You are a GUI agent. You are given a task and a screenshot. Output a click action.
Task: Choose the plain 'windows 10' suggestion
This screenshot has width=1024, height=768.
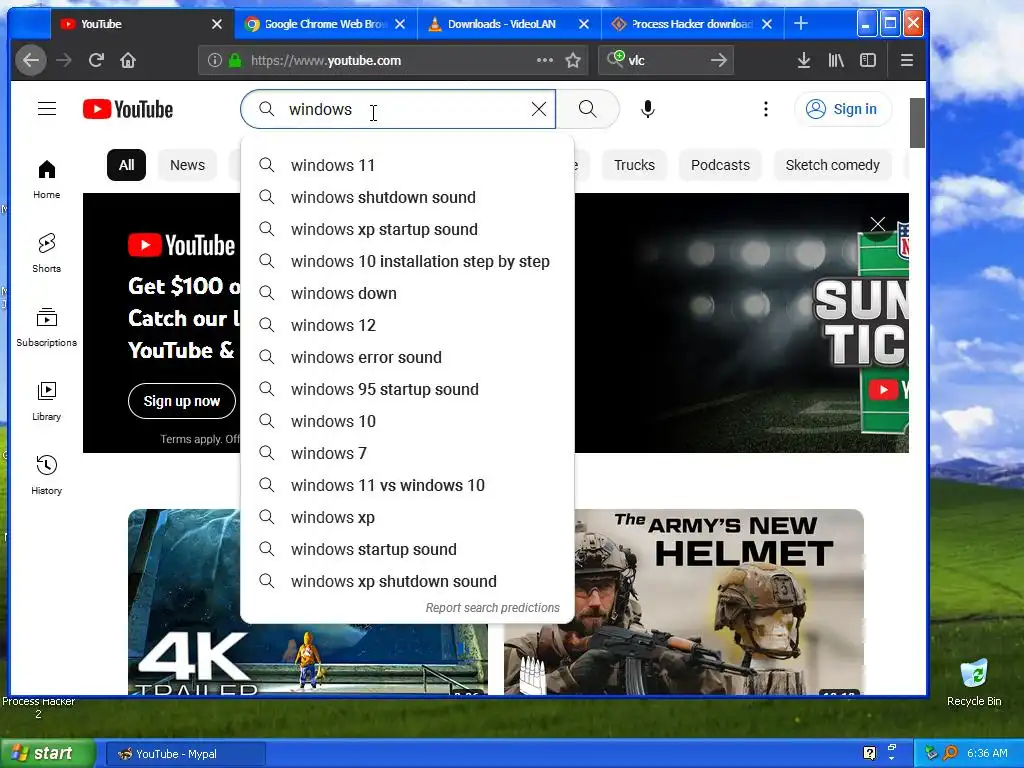tap(408, 421)
